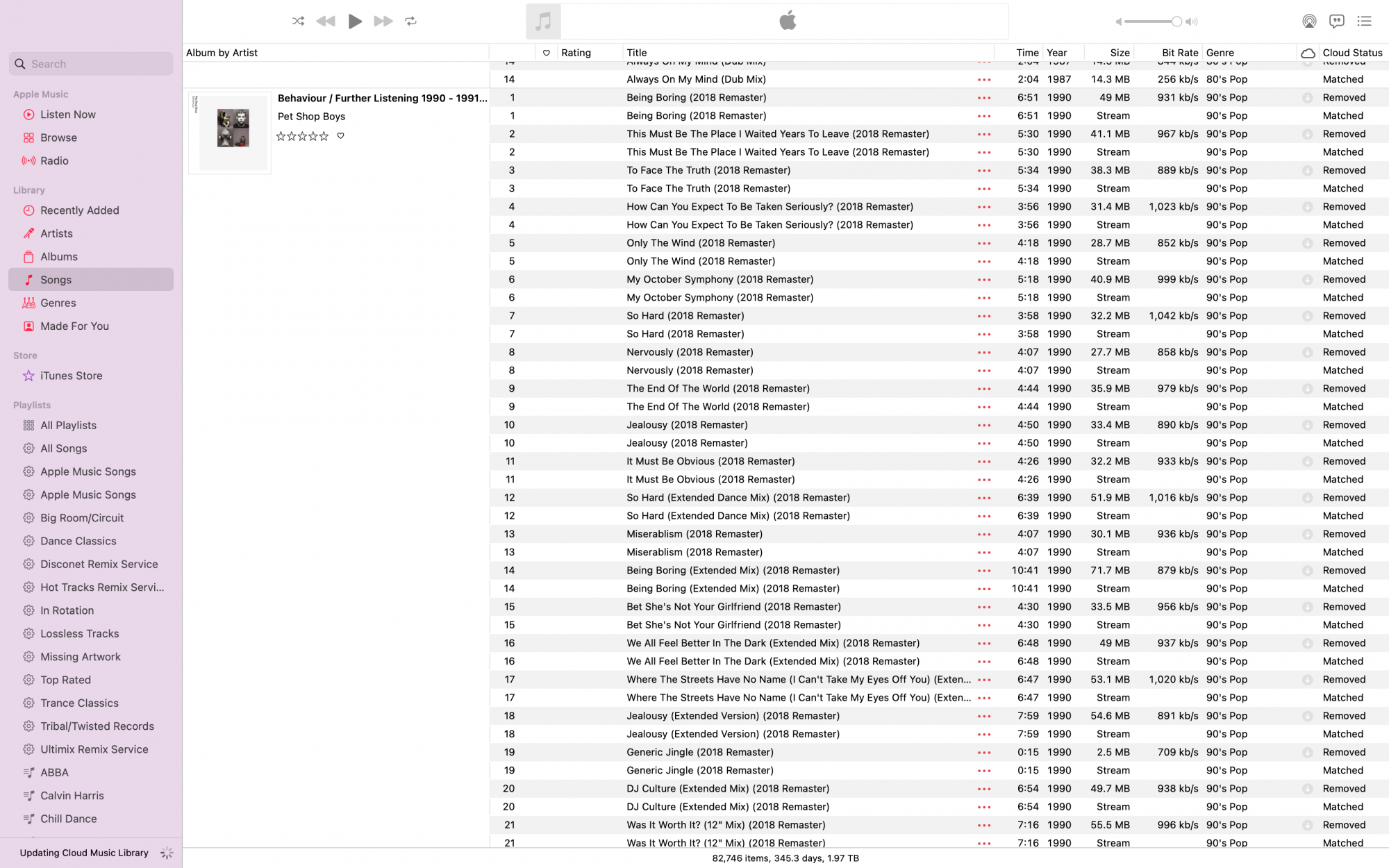The width and height of the screenshot is (1389, 868).
Task: Go to Recently Added library view
Action: coord(79,210)
